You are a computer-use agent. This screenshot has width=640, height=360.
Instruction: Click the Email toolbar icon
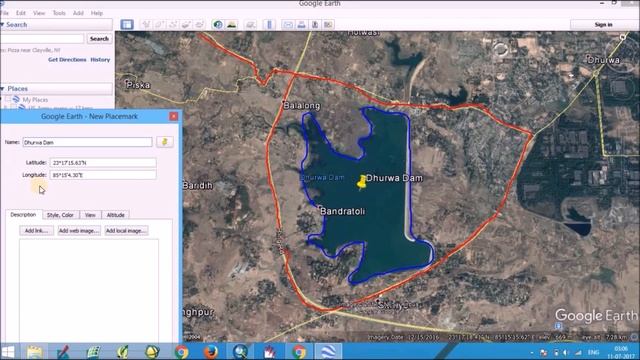coord(288,24)
